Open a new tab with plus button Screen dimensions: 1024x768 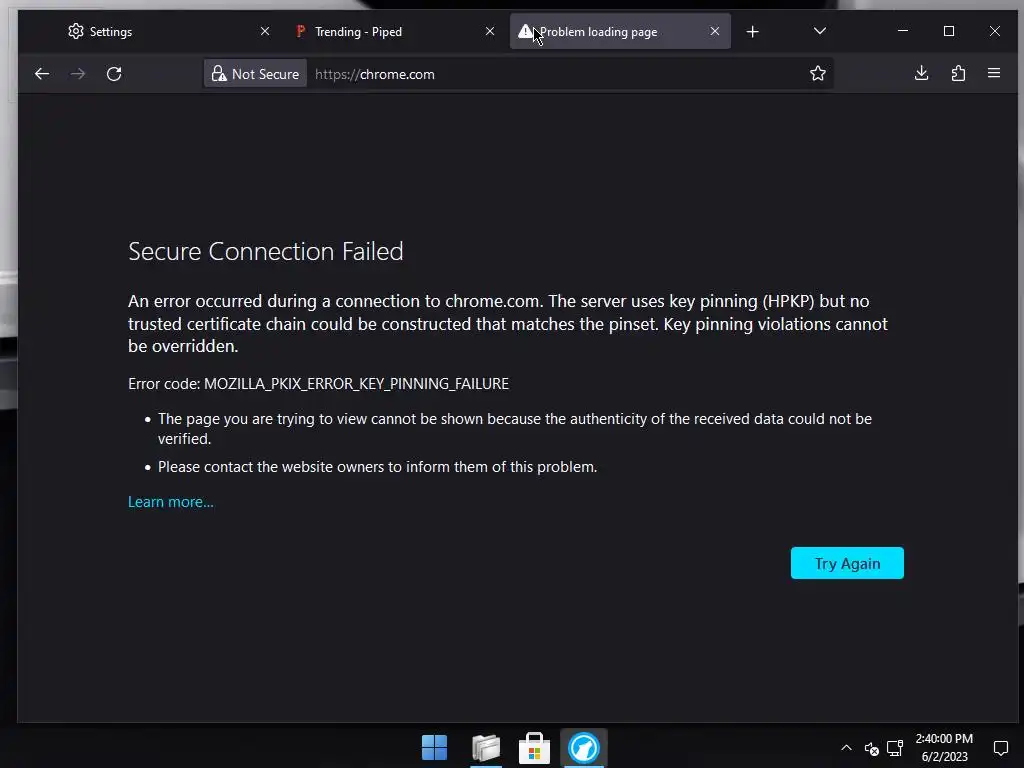(753, 32)
